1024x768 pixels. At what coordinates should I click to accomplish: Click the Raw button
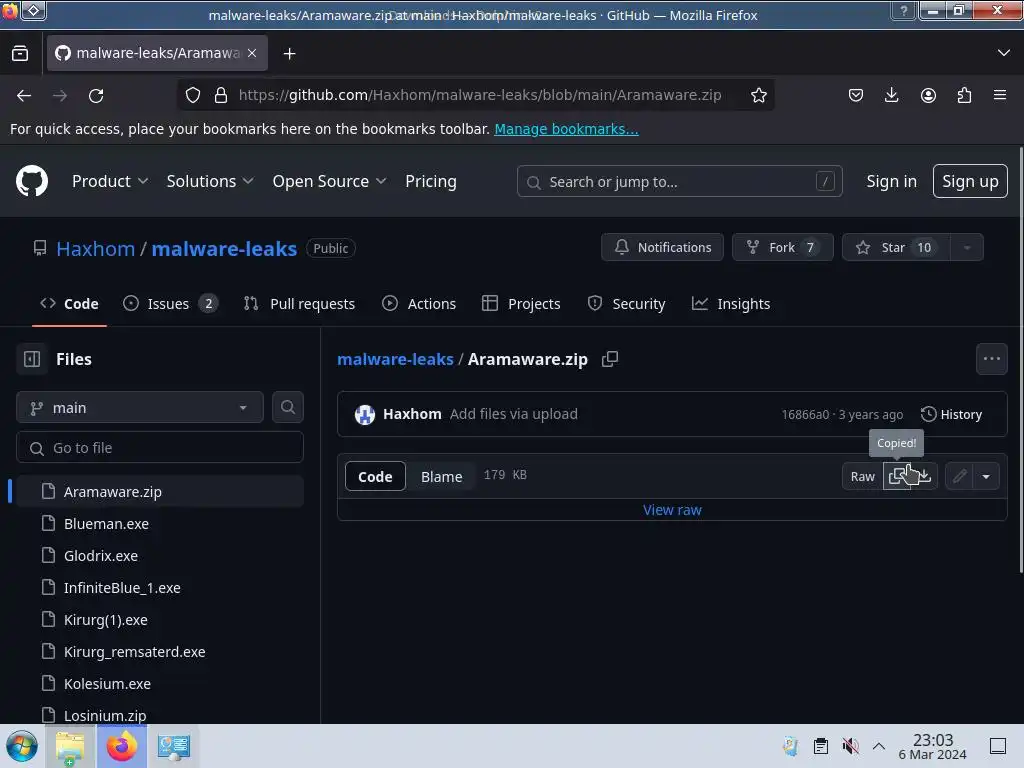pos(862,476)
